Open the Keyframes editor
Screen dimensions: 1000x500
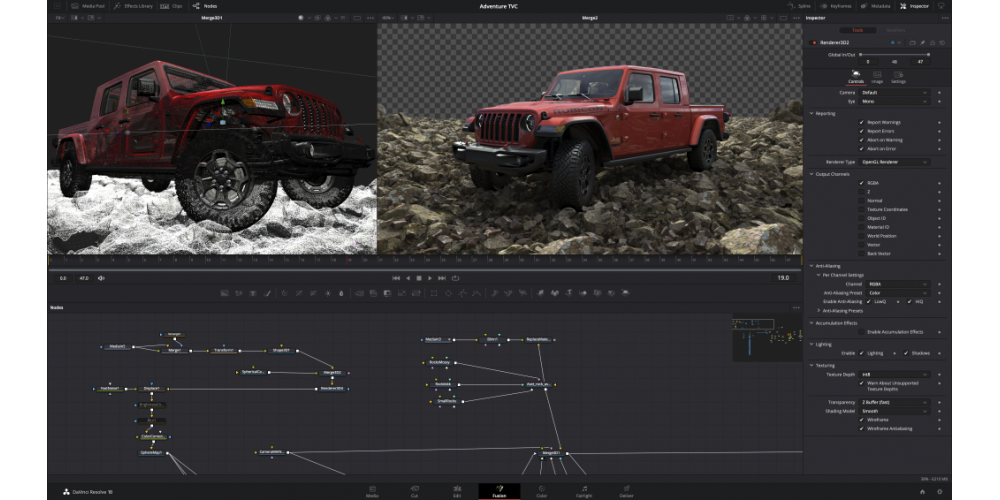click(837, 6)
